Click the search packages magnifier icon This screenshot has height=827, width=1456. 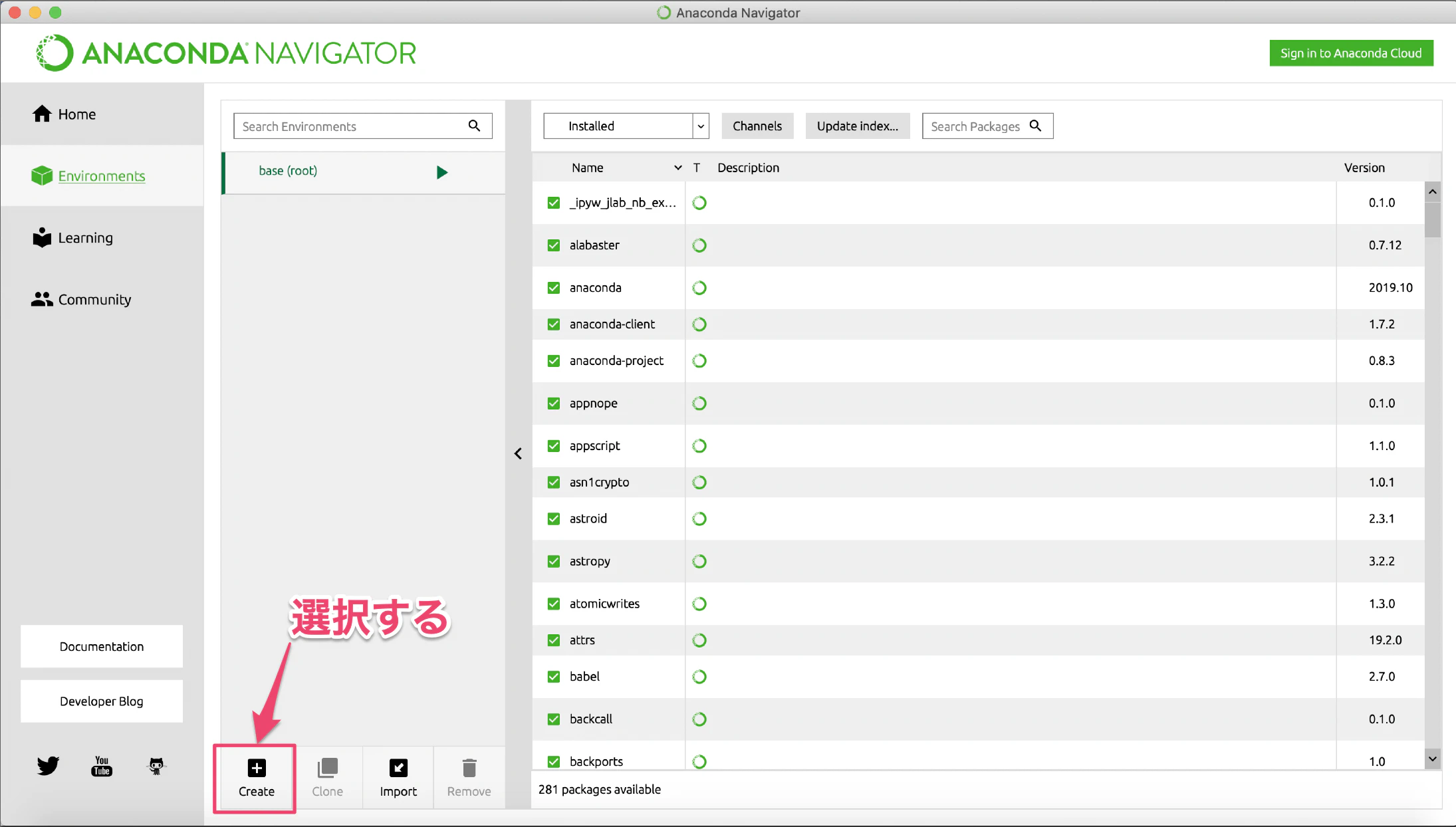tap(1035, 126)
